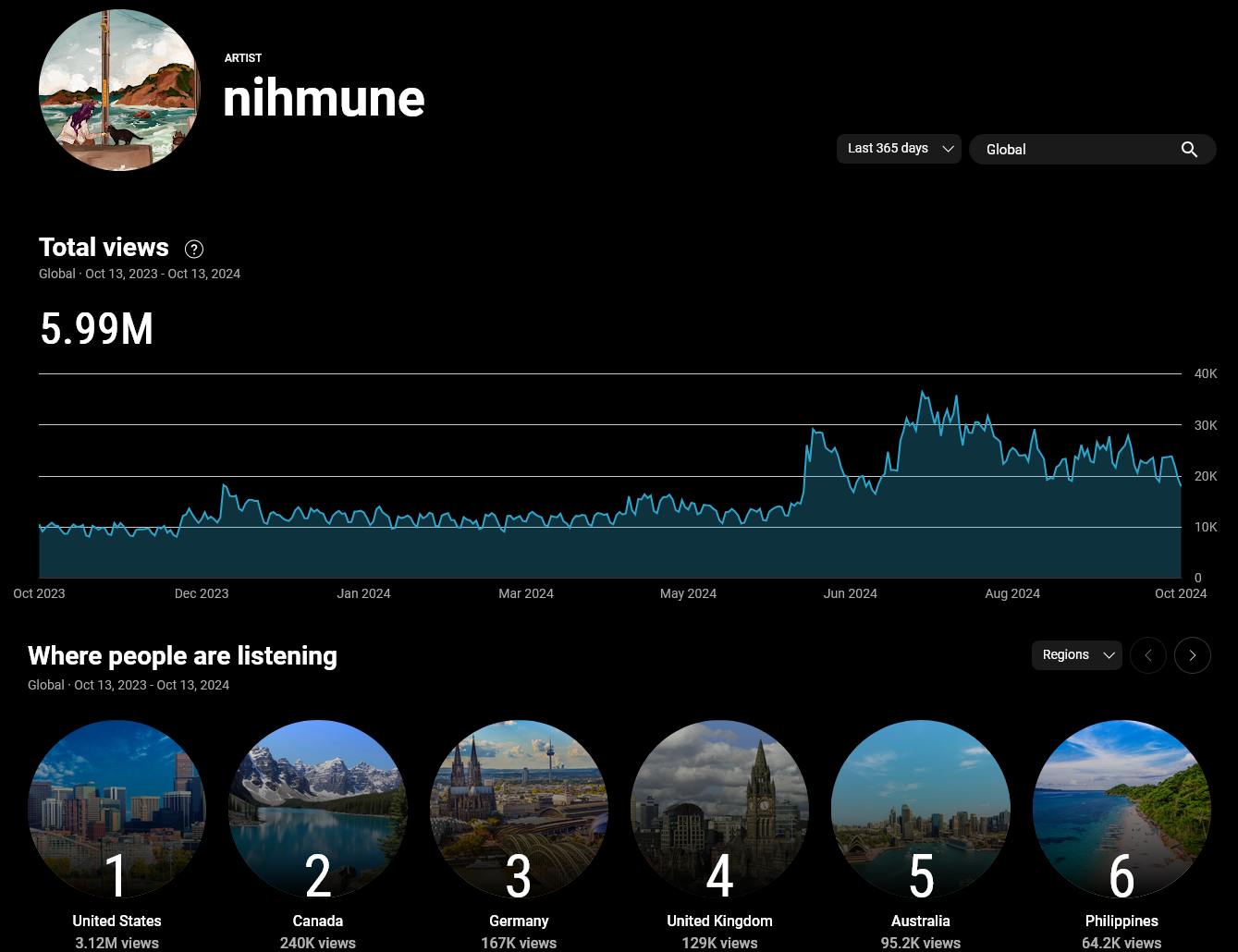
Task: Select the United Kingdom region thumbnail
Action: (719, 809)
